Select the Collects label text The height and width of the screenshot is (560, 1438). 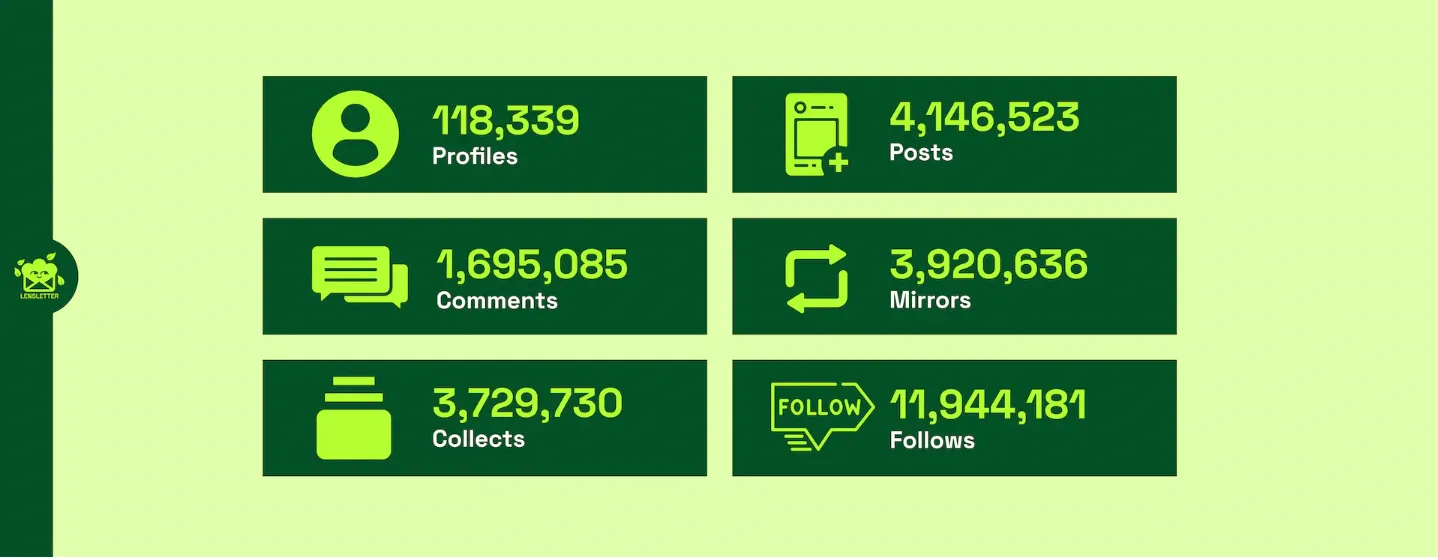point(478,439)
